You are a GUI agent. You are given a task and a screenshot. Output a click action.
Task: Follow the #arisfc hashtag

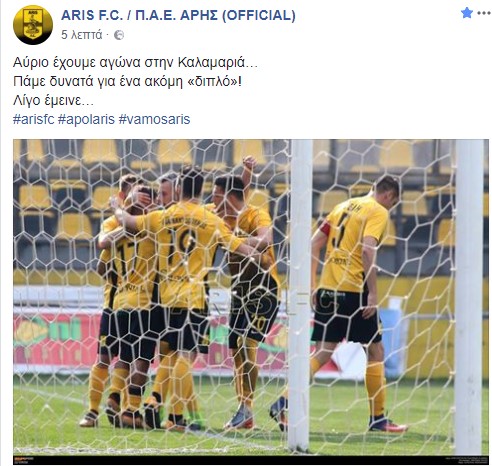(x=33, y=119)
